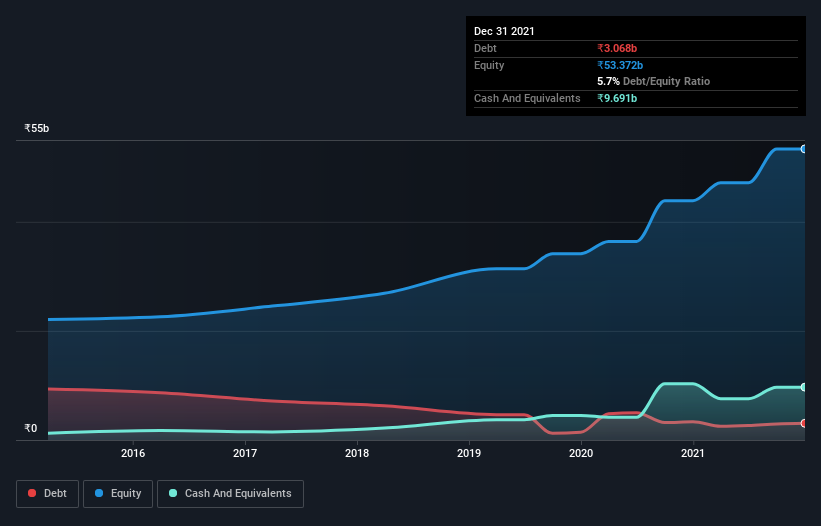Click the 2020 x-axis label
The width and height of the screenshot is (821, 526).
tap(581, 453)
